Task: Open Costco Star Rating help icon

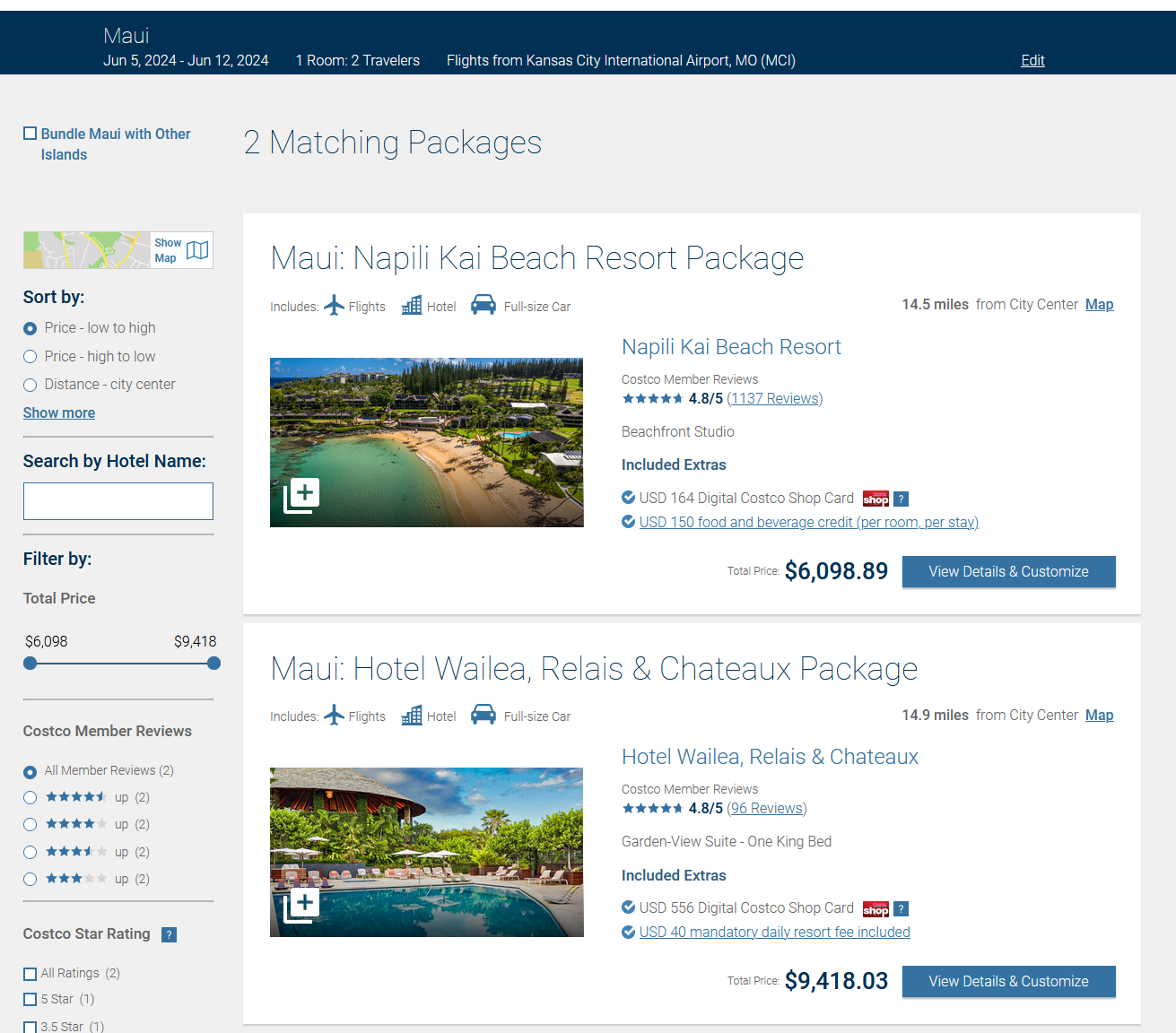Action: (x=169, y=934)
